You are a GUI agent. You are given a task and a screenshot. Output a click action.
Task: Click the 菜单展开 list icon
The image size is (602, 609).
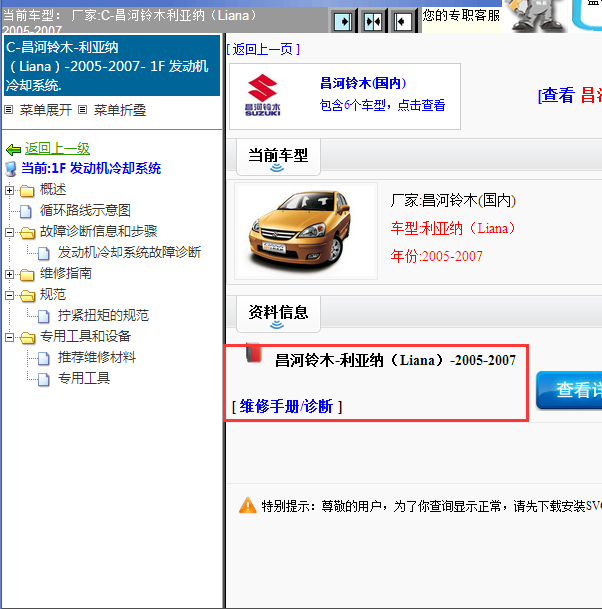(x=9, y=110)
